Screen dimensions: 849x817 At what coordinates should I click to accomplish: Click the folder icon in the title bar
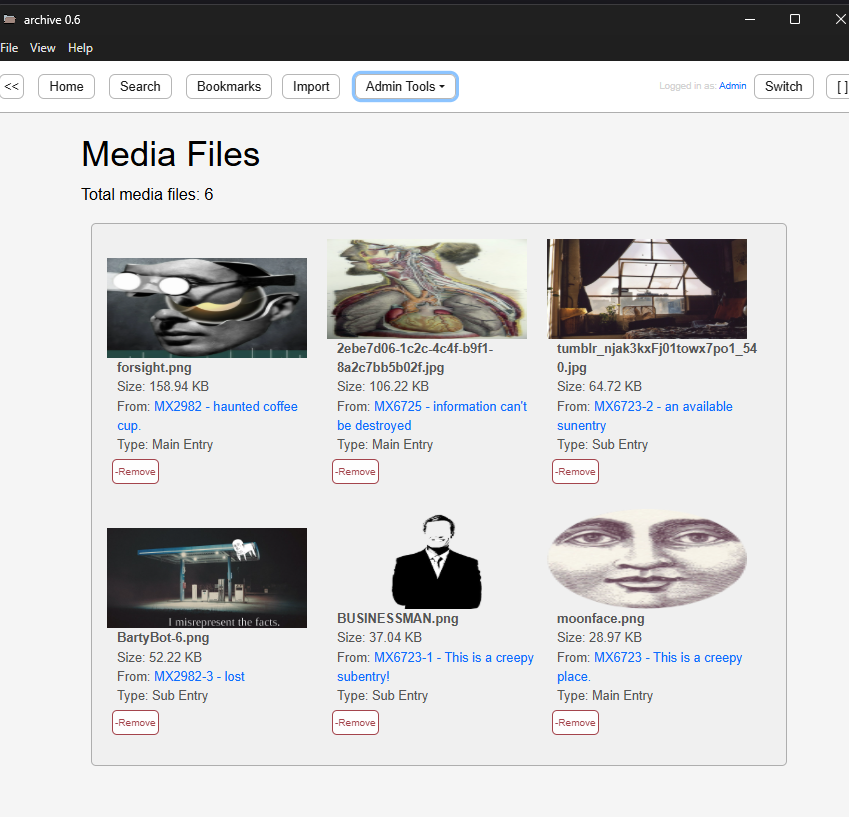pos(10,18)
